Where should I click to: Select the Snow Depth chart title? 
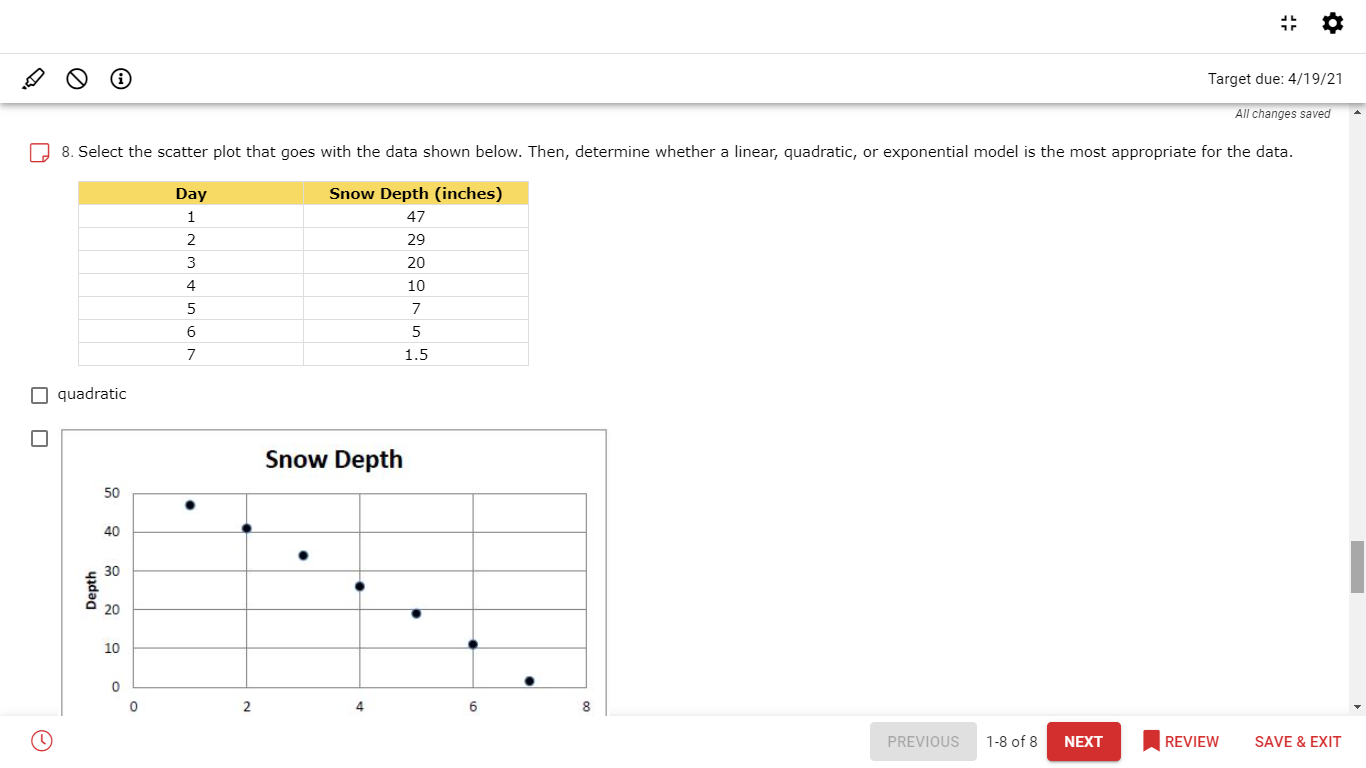coord(333,459)
